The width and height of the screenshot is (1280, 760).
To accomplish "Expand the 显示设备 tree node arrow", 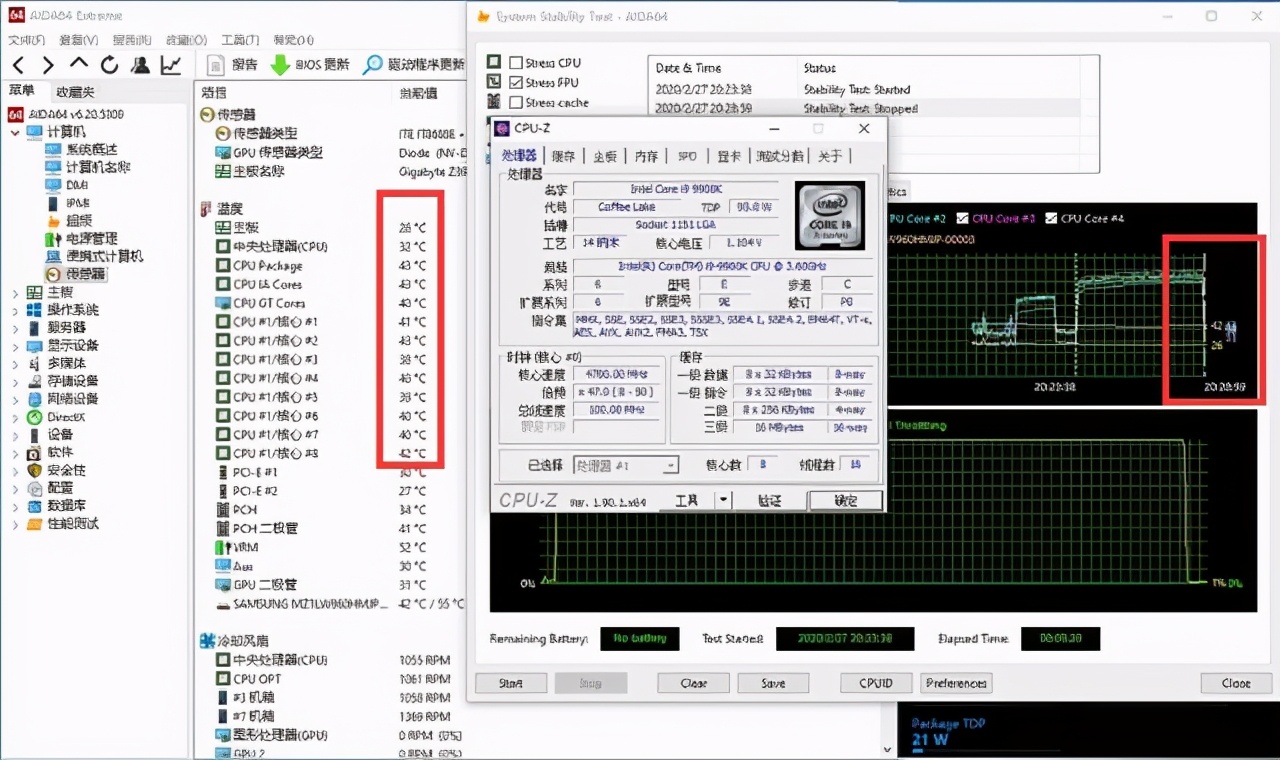I will pos(15,346).
